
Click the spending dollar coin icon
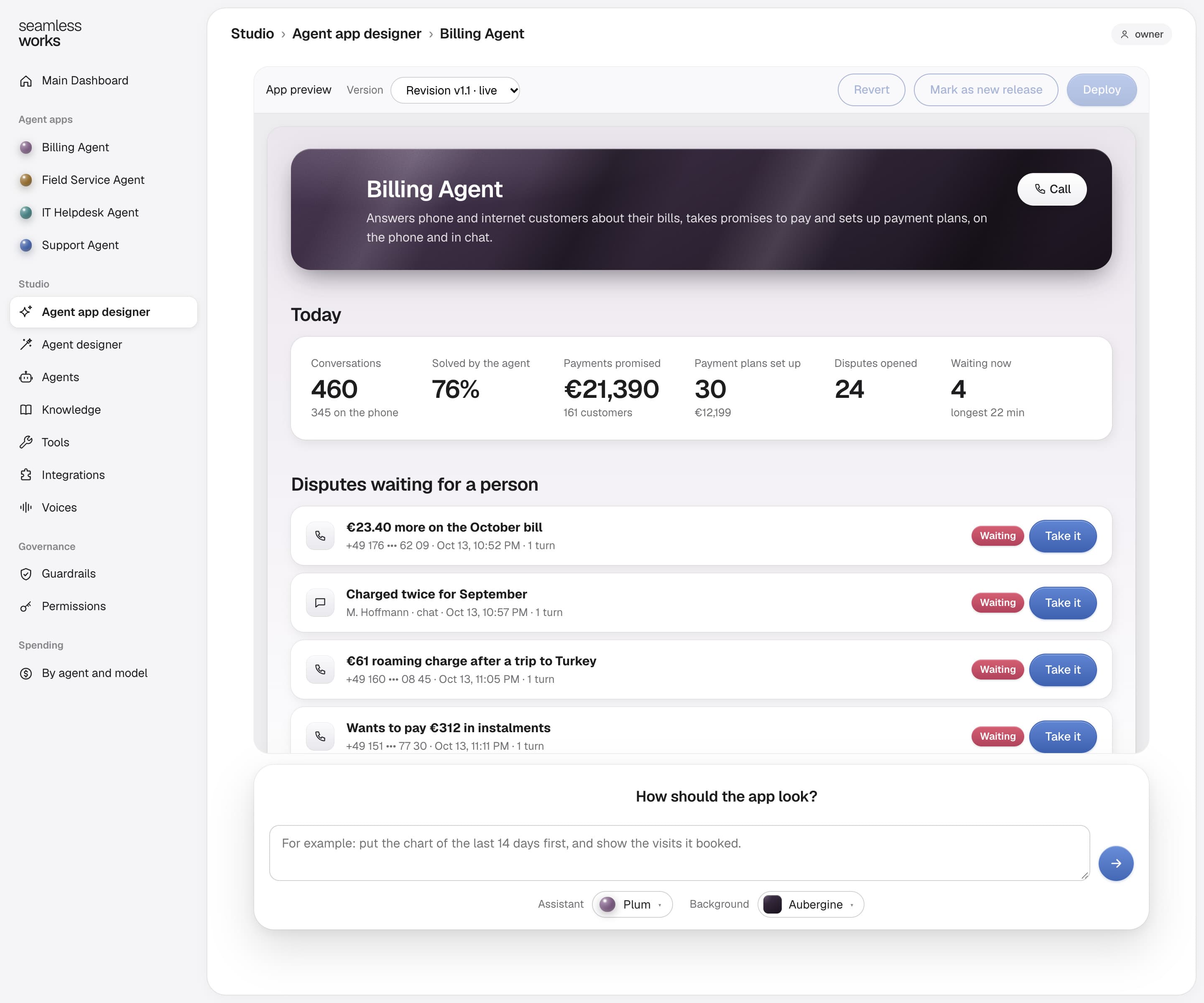point(26,673)
